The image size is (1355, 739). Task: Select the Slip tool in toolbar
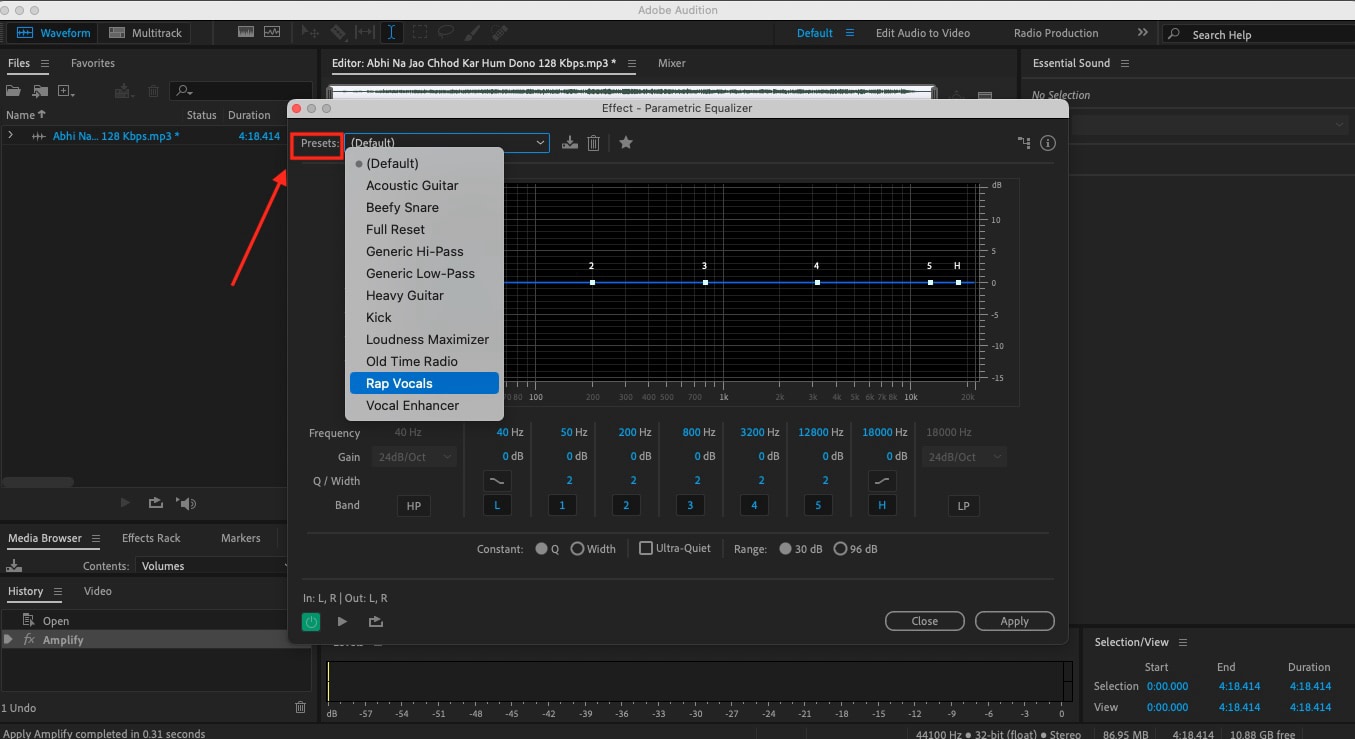tap(365, 33)
